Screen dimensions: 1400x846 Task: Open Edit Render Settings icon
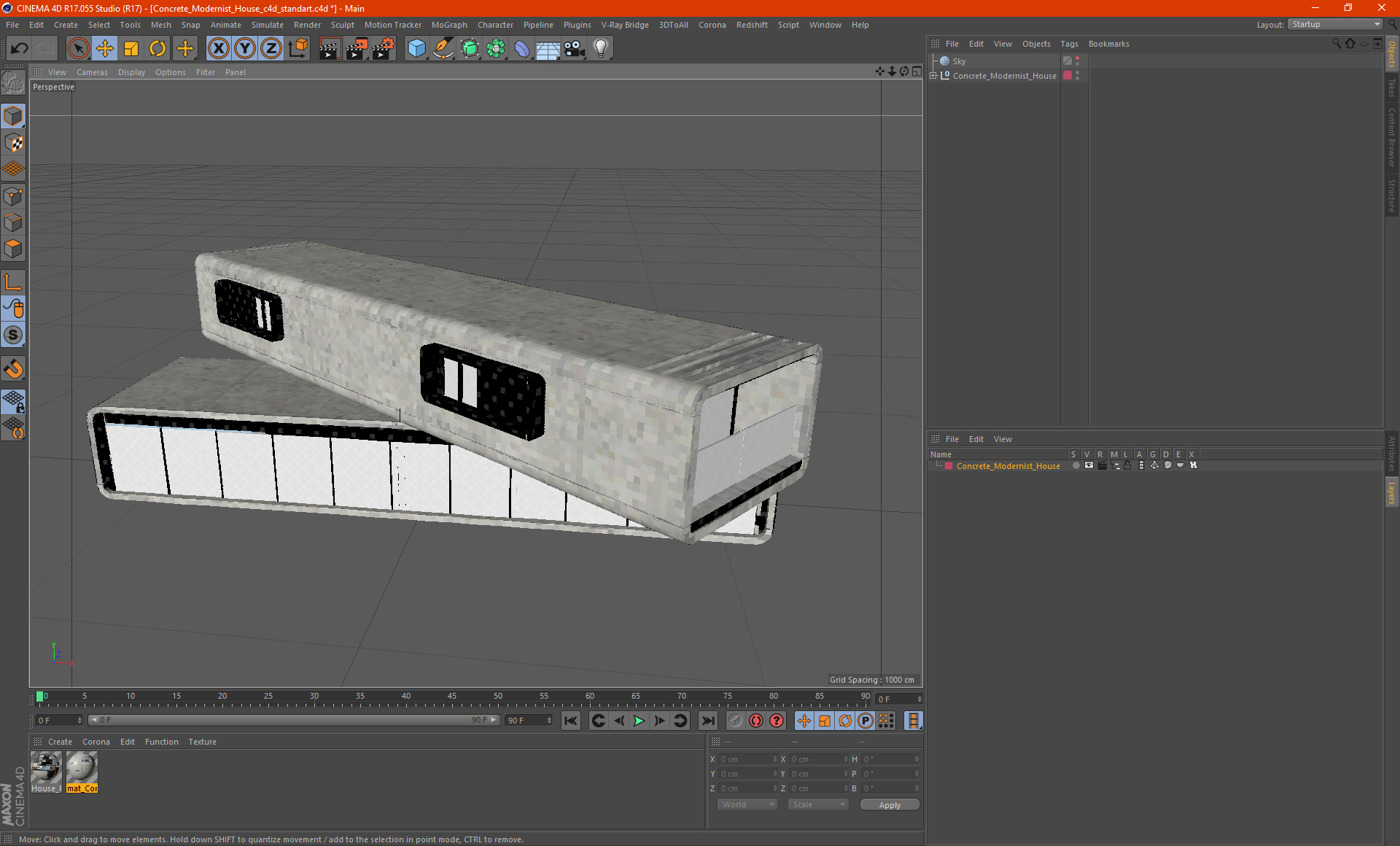pyautogui.click(x=384, y=49)
